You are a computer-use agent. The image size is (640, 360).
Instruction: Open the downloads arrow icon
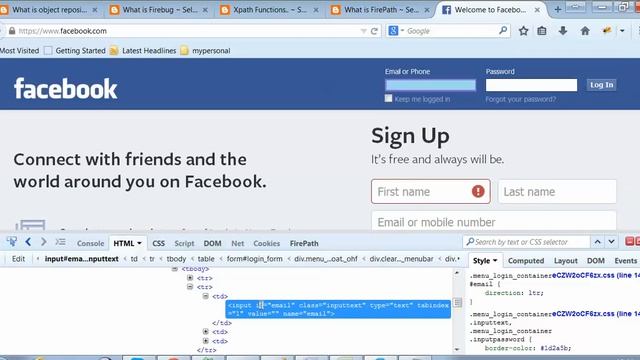(563, 31)
